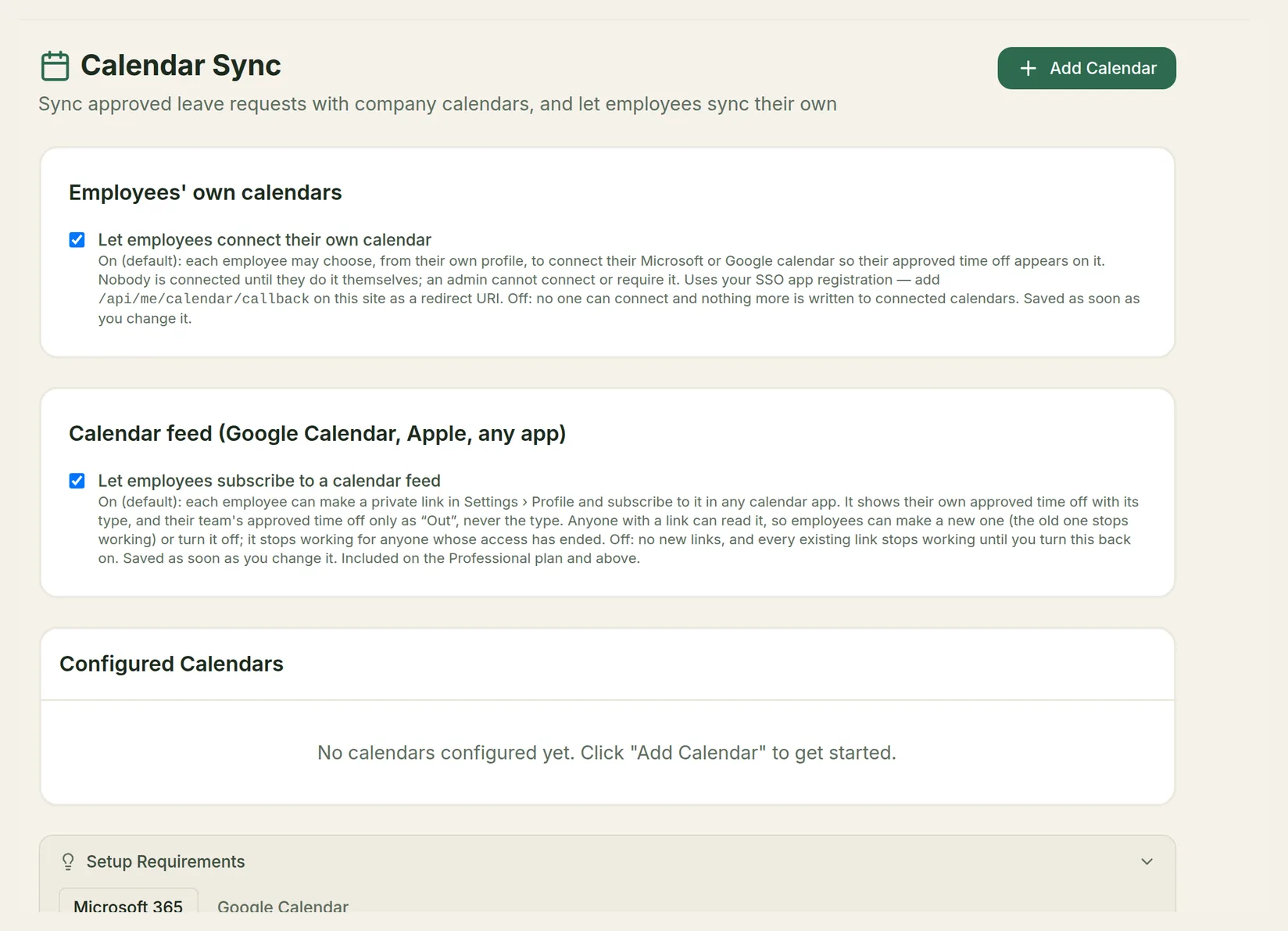Click the Calendar feed (Google Calendar, Apple, any app) heading
Screen dimensions: 1288x931
(x=317, y=433)
